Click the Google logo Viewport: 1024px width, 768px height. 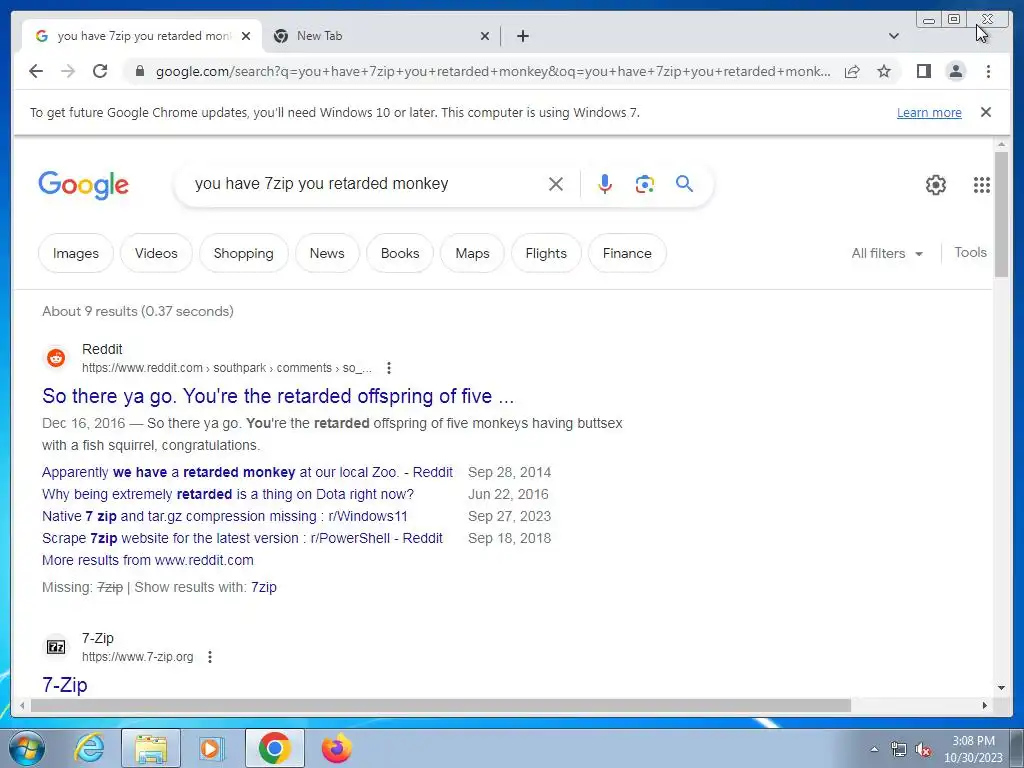click(x=84, y=185)
